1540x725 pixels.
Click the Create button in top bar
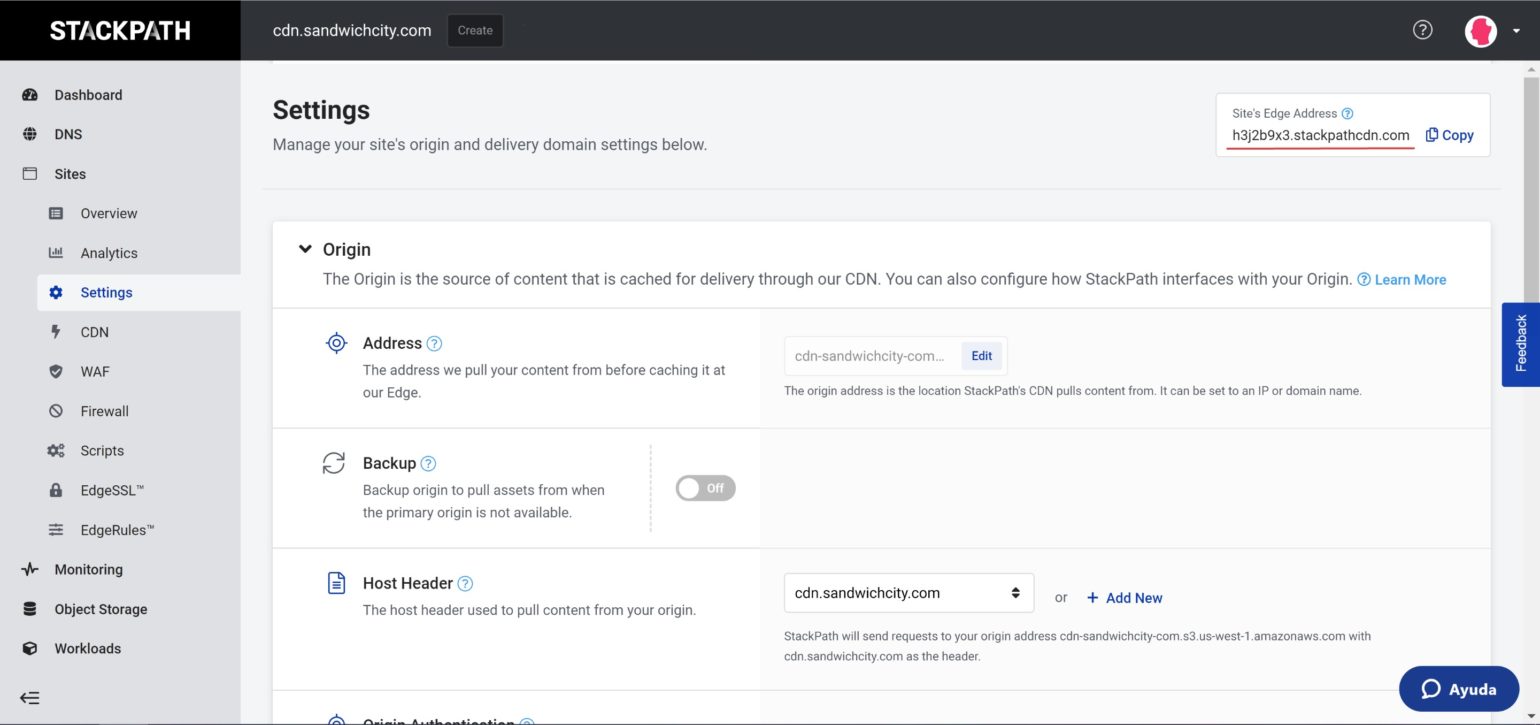click(x=475, y=30)
